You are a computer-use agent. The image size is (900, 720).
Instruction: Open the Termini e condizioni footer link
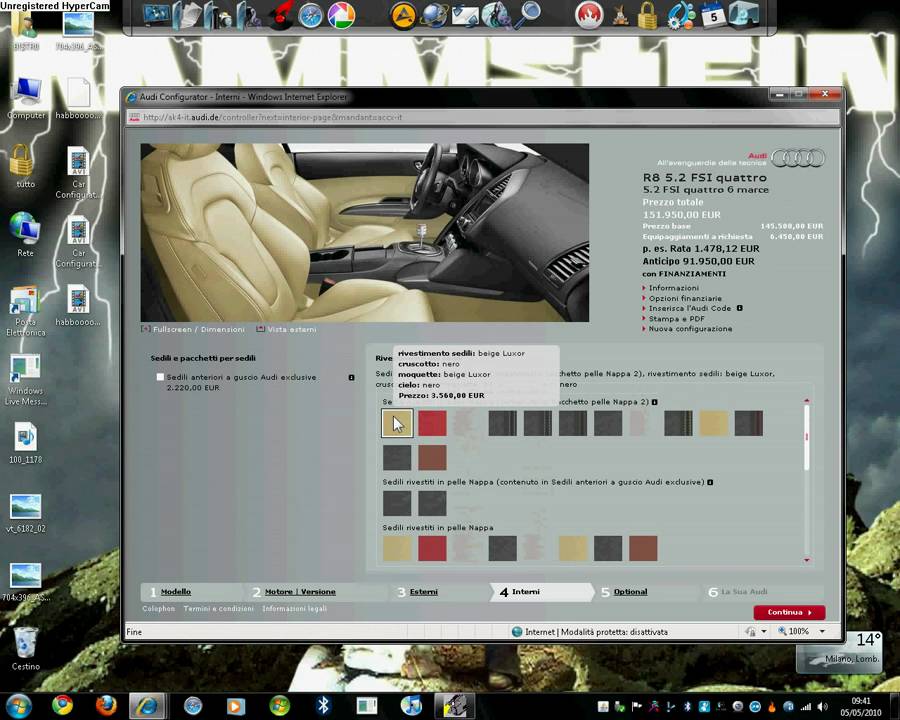click(219, 609)
